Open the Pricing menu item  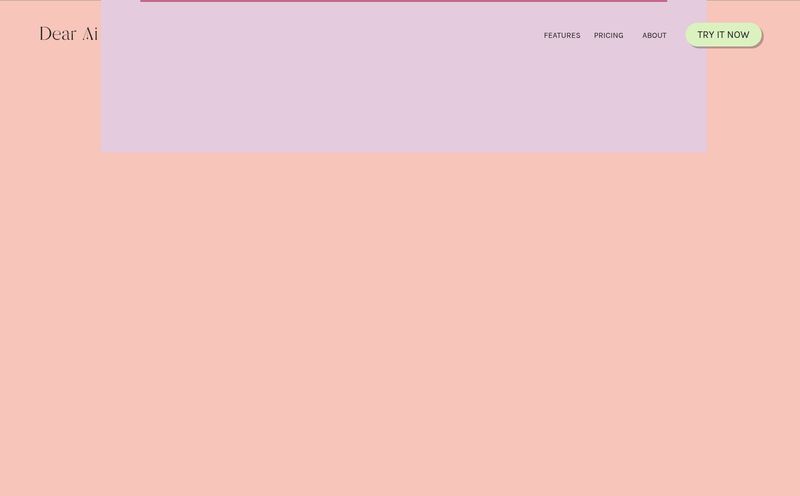608,35
